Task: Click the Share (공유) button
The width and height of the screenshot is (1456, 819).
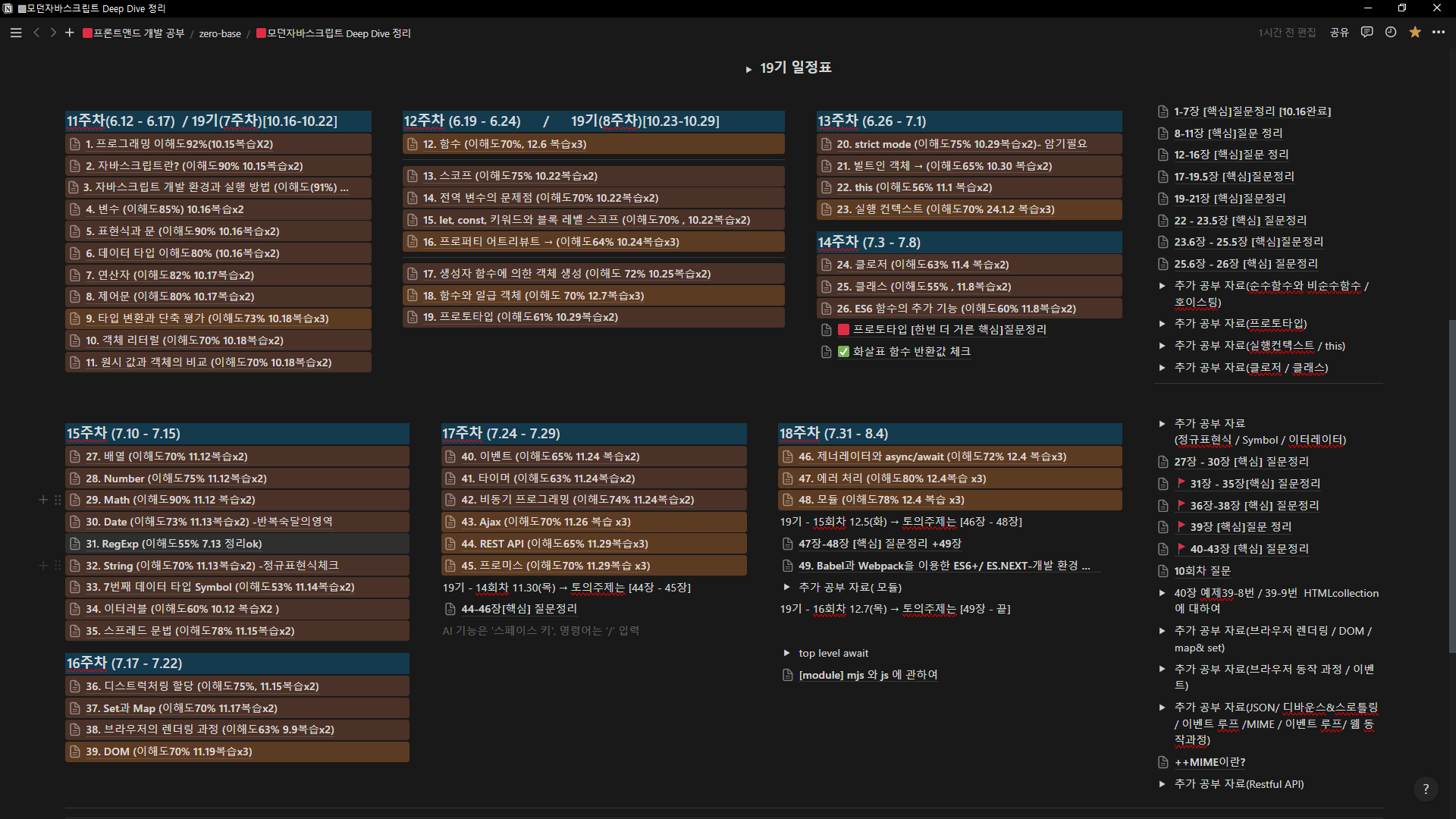Action: (1339, 33)
